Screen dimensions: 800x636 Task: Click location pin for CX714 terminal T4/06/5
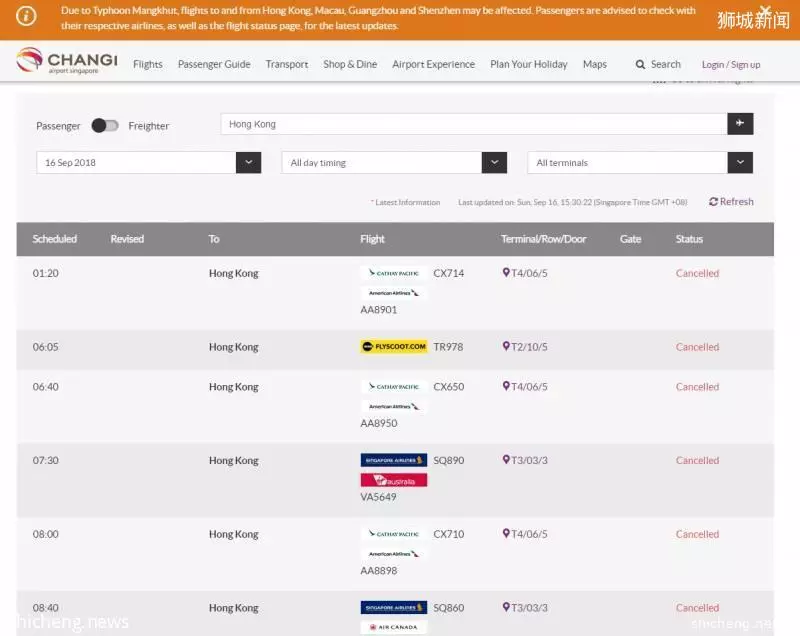(x=506, y=273)
